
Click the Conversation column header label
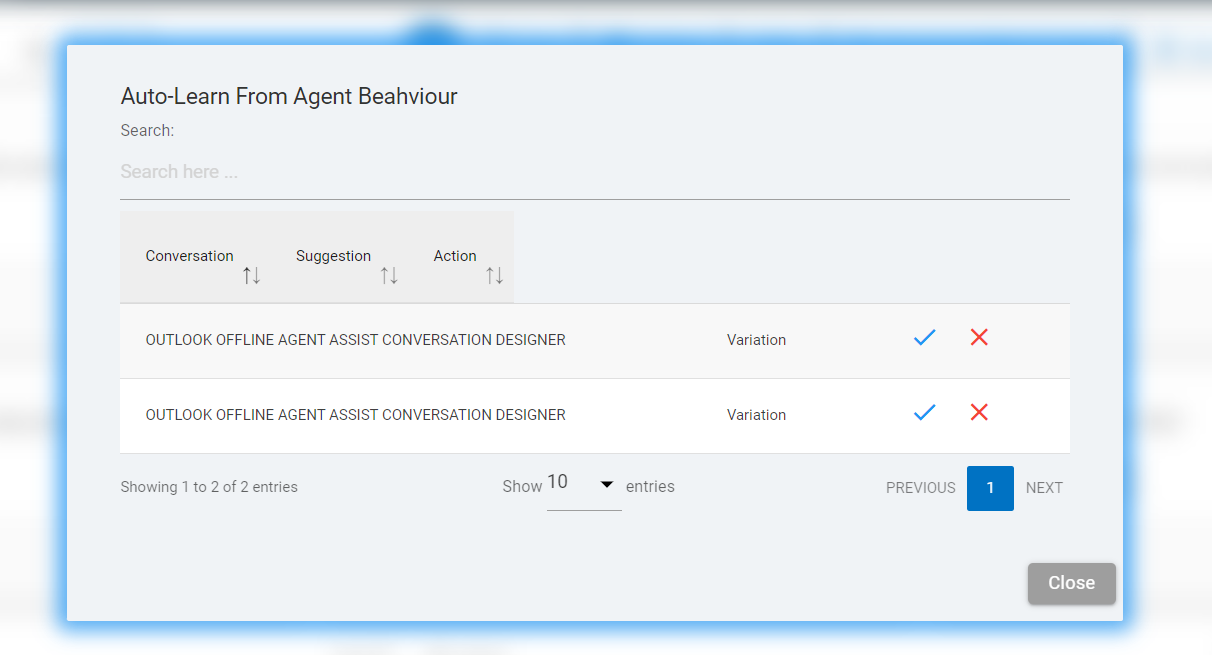tap(189, 256)
